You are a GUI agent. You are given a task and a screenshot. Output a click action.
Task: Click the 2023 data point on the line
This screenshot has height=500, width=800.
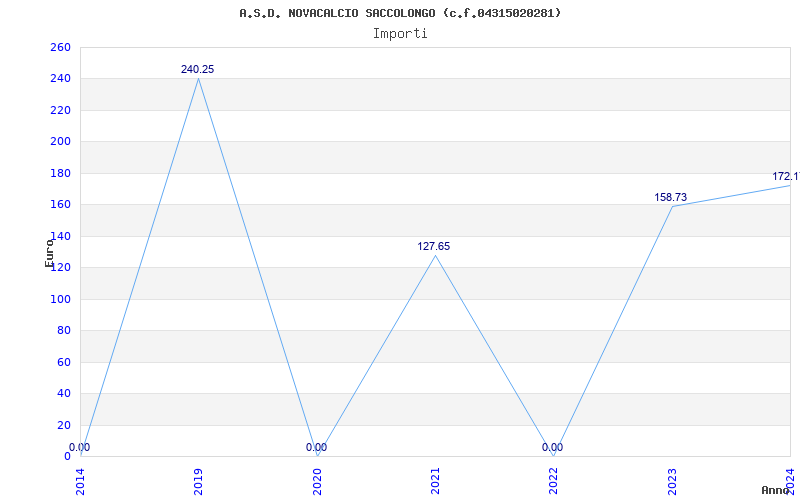[x=672, y=206]
